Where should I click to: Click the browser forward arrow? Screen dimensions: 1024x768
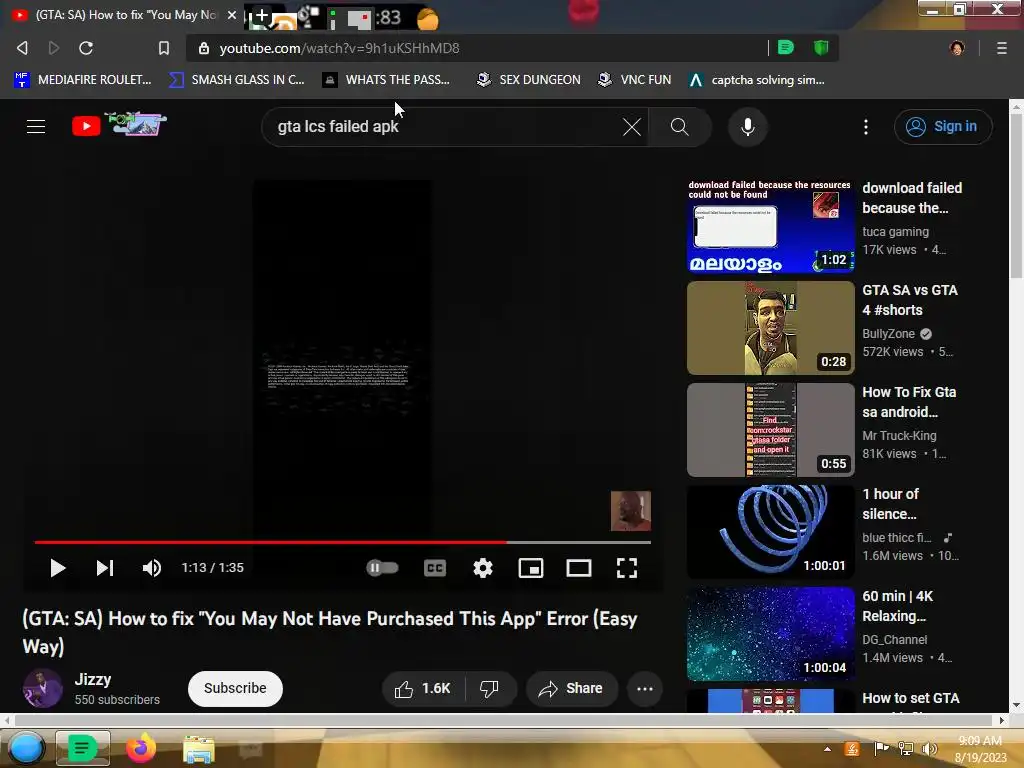click(54, 48)
